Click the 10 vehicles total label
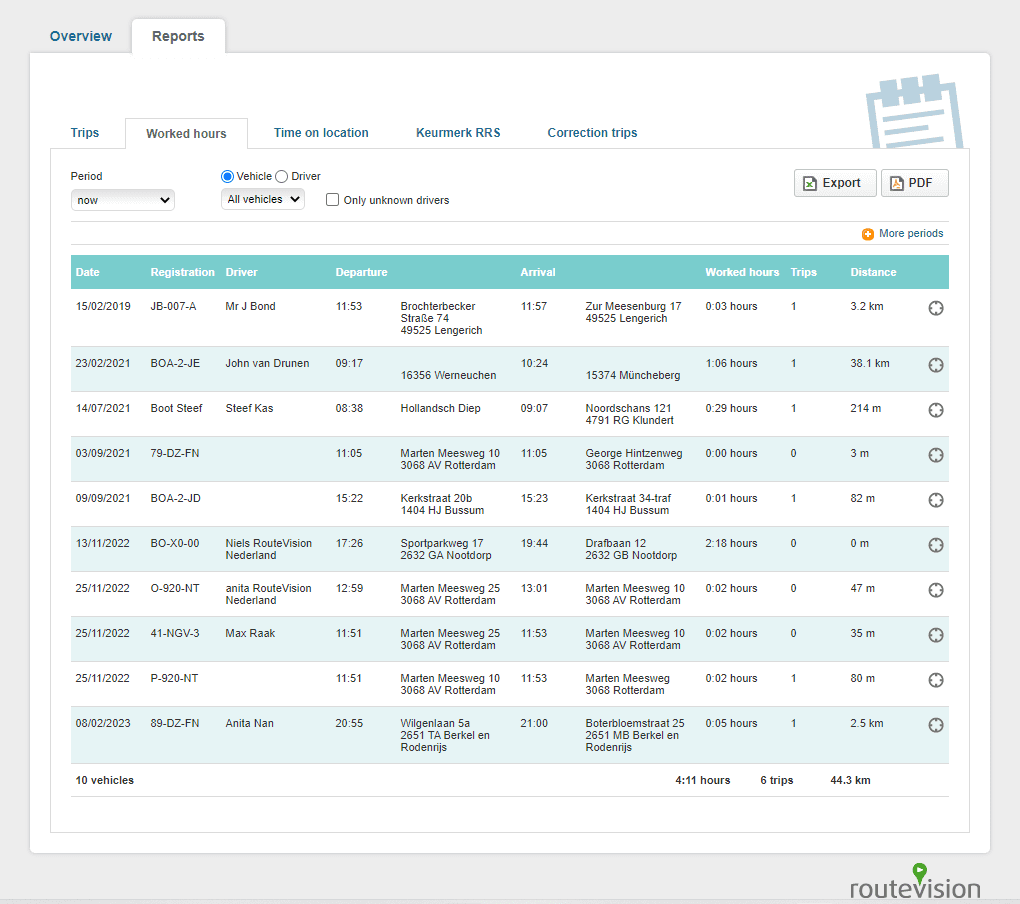The width and height of the screenshot is (1020, 904). point(104,780)
